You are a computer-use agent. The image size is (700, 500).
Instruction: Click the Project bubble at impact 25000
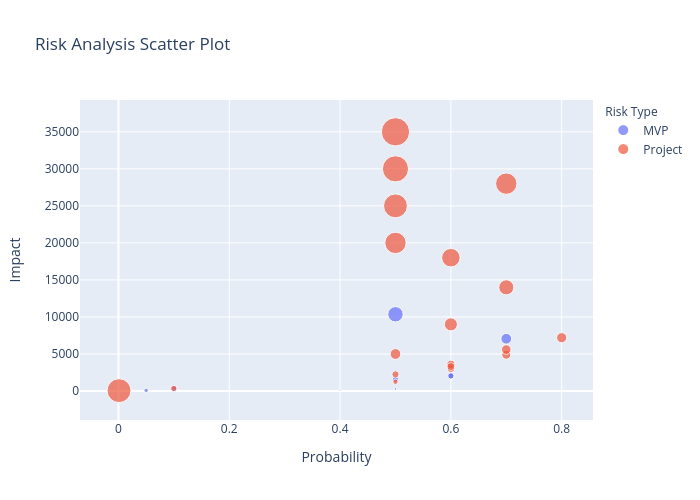(x=395, y=206)
